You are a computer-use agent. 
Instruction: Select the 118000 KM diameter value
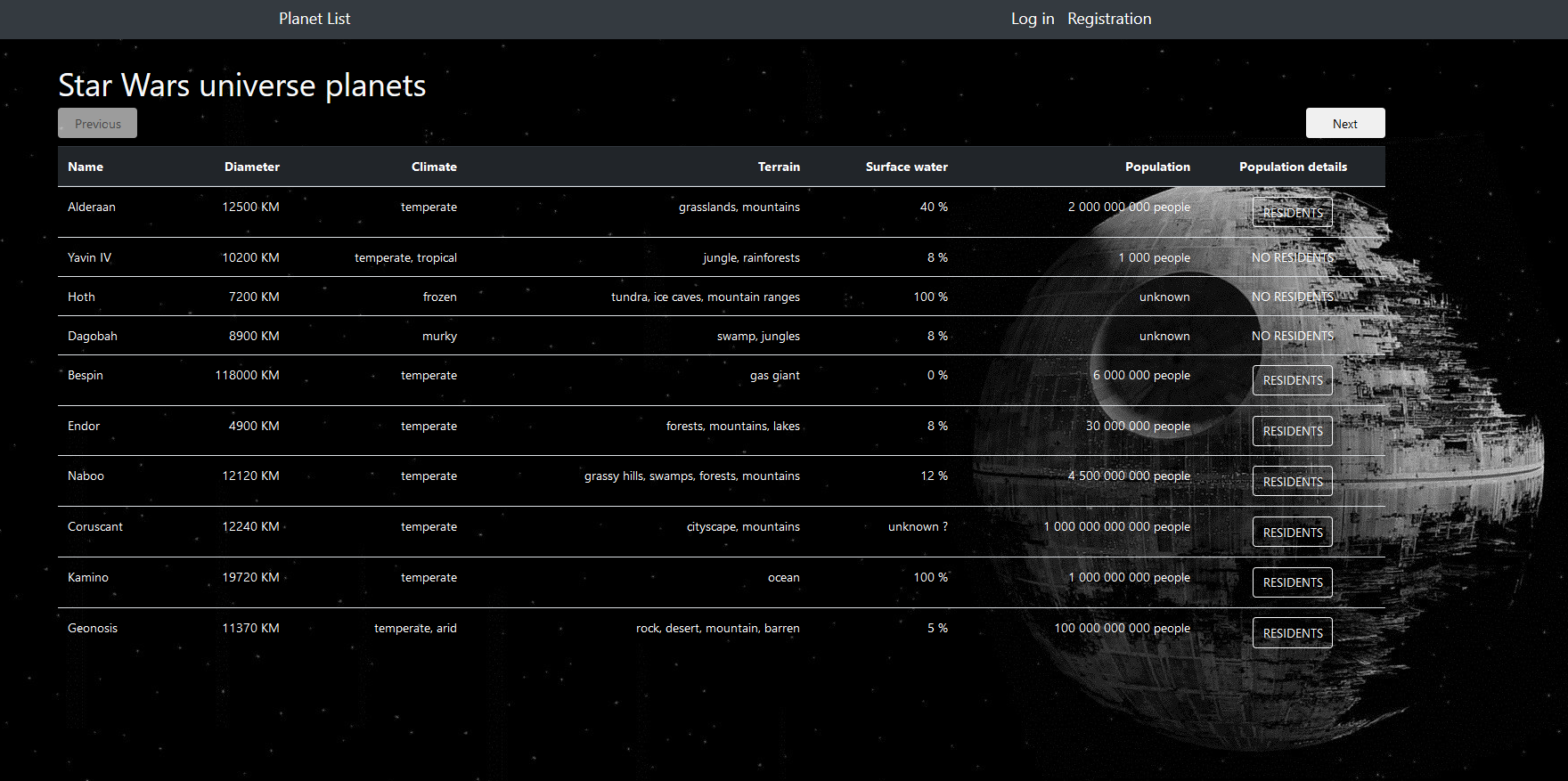click(x=247, y=375)
